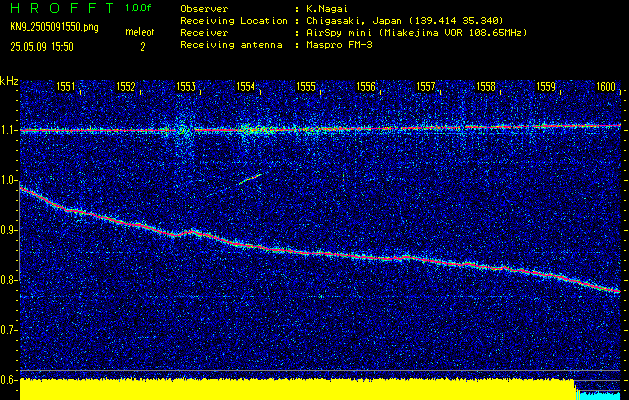Click the 1.0 kHz axis label
The image size is (629, 400).
pyautogui.click(x=9, y=180)
